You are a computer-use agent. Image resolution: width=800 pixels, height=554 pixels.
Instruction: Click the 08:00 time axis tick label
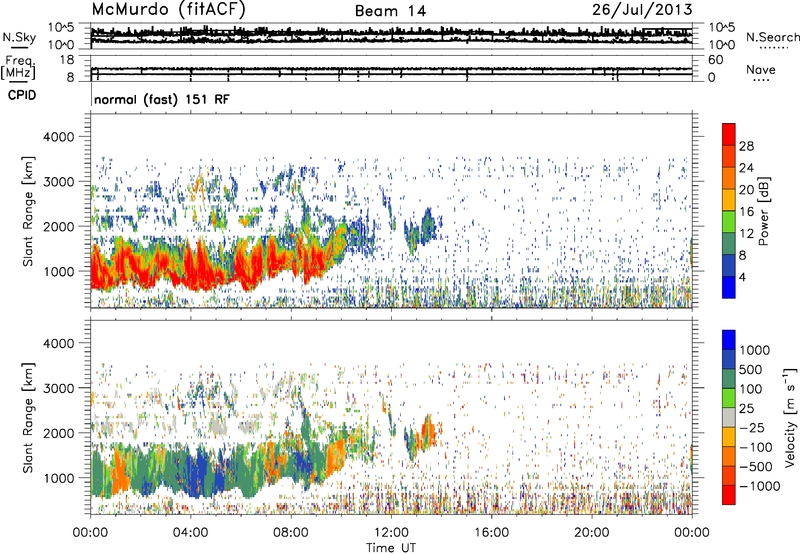pos(290,533)
